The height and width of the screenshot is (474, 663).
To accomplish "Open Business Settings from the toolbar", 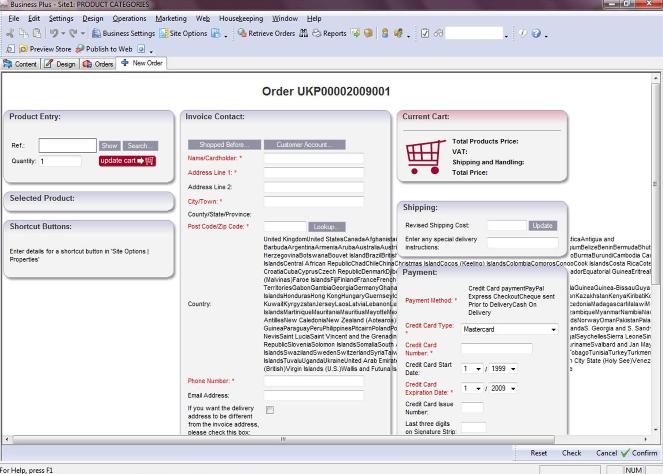I will (x=122, y=33).
